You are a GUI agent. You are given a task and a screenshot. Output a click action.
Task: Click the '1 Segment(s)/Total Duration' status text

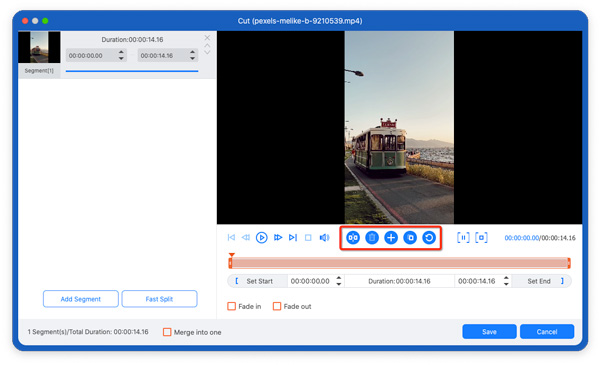coord(88,332)
